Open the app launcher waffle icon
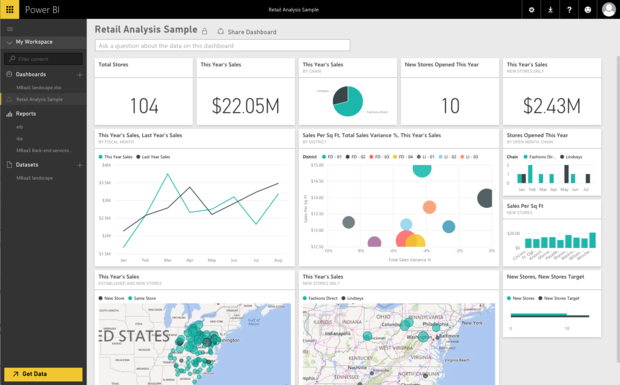This screenshot has height=385, width=620. click(x=9, y=9)
